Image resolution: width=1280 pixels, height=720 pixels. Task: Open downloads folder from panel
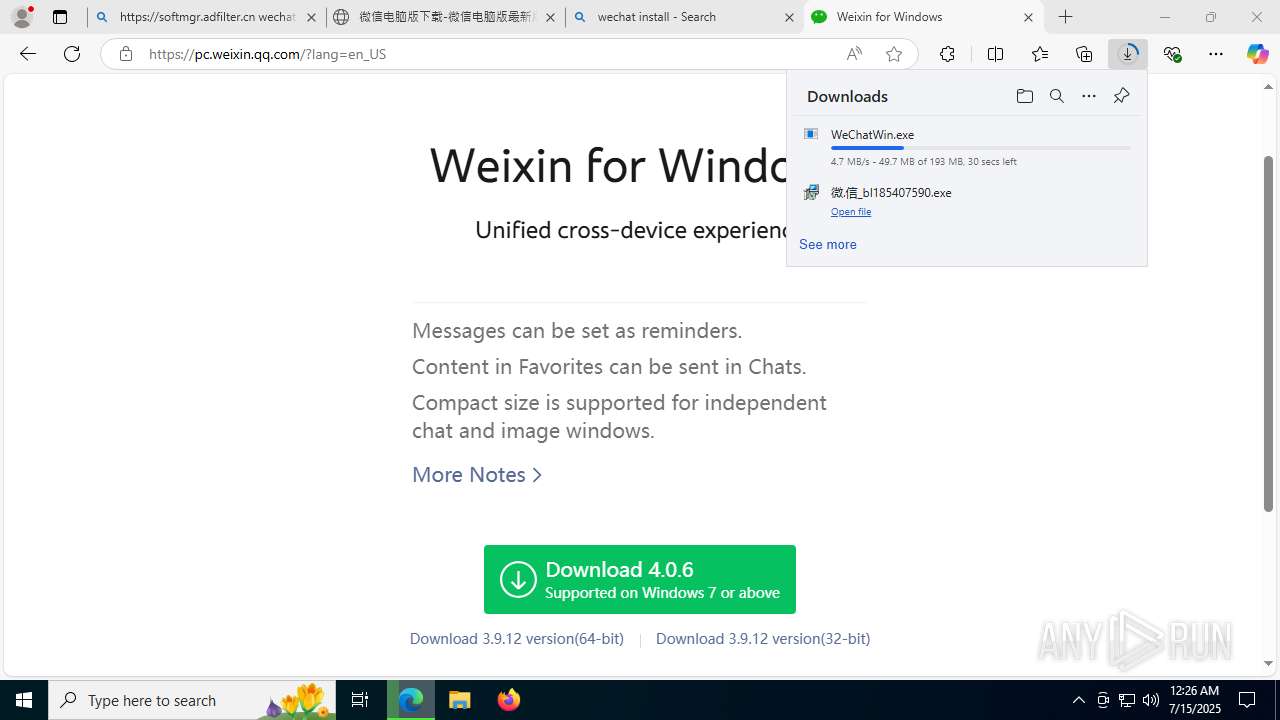point(1024,96)
